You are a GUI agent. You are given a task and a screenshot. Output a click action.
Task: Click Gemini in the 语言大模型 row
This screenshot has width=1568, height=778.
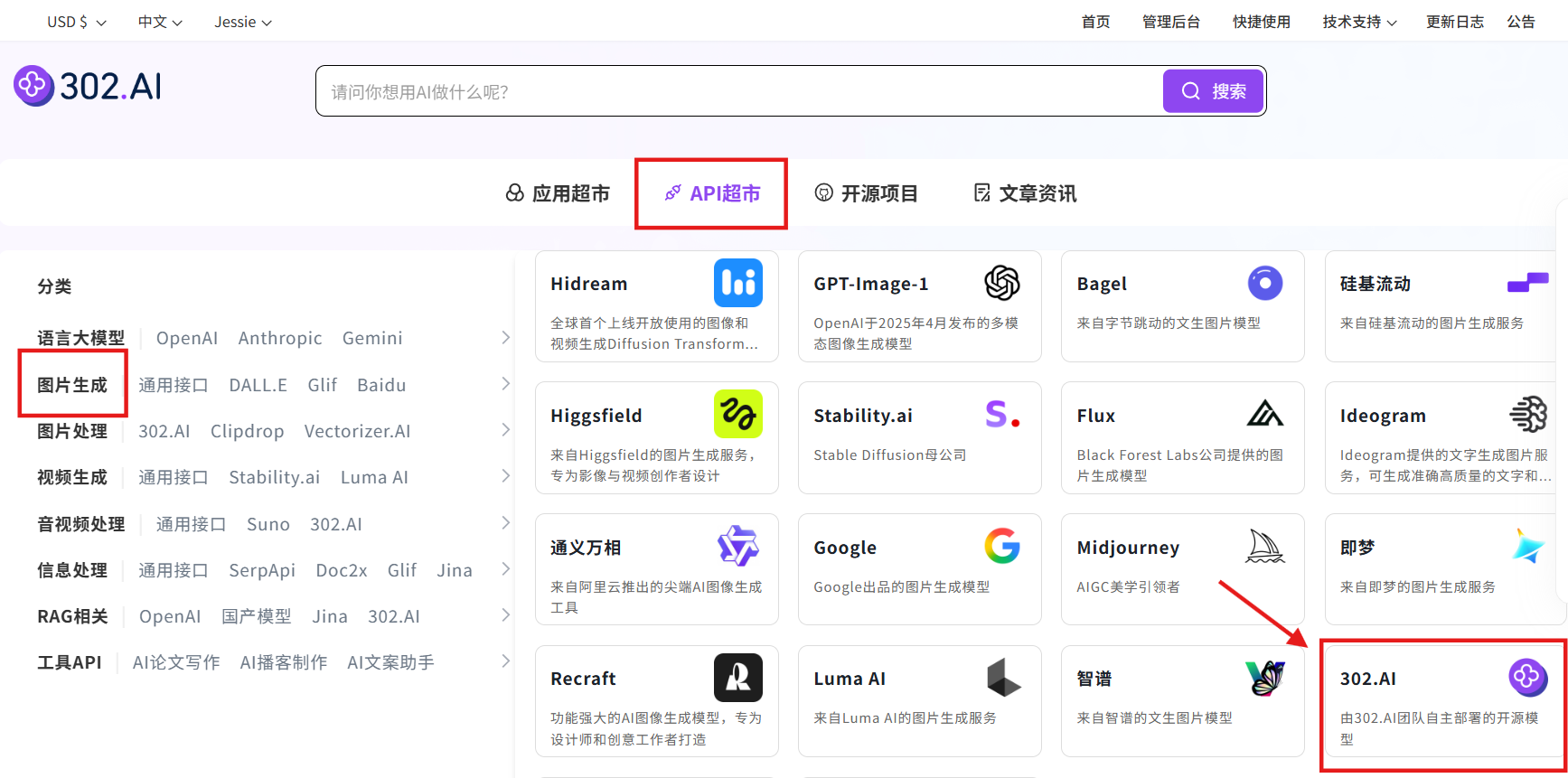tap(372, 338)
